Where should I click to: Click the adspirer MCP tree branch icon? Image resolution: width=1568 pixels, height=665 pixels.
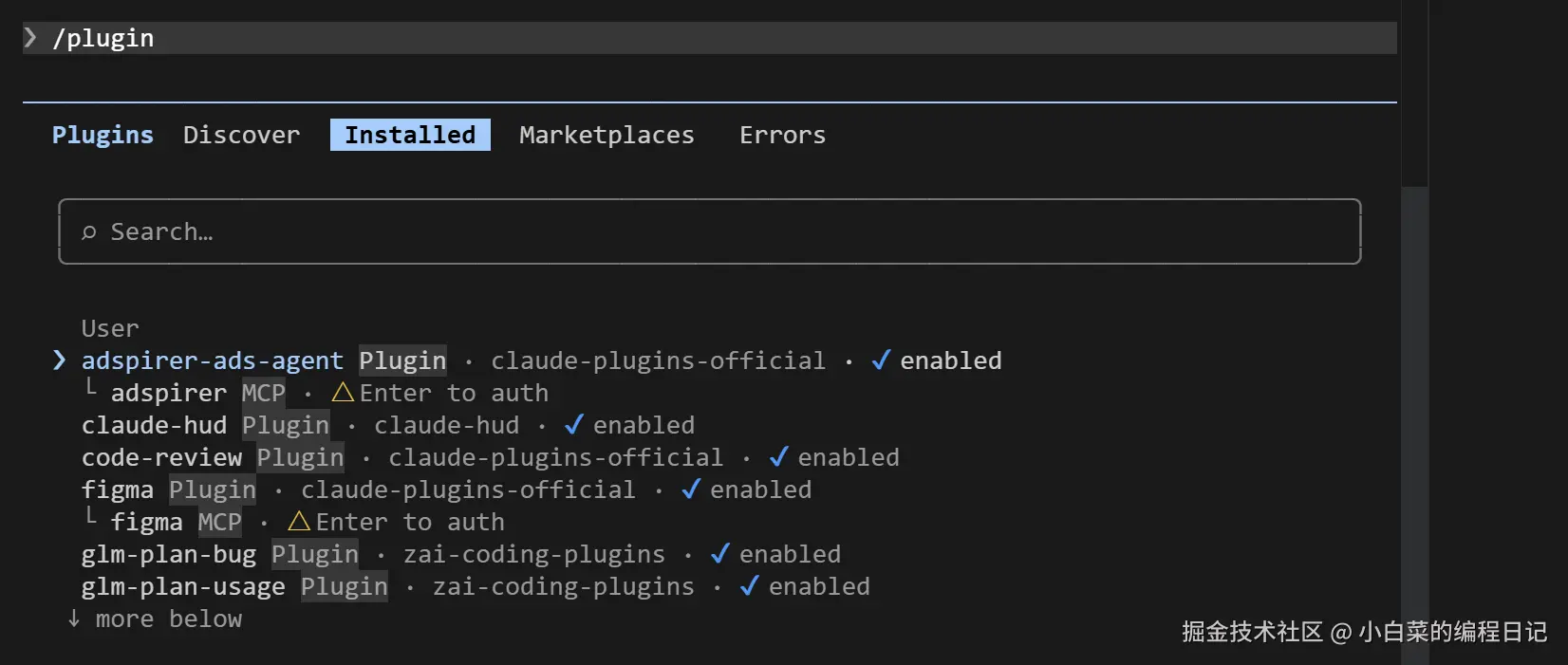[x=91, y=388]
